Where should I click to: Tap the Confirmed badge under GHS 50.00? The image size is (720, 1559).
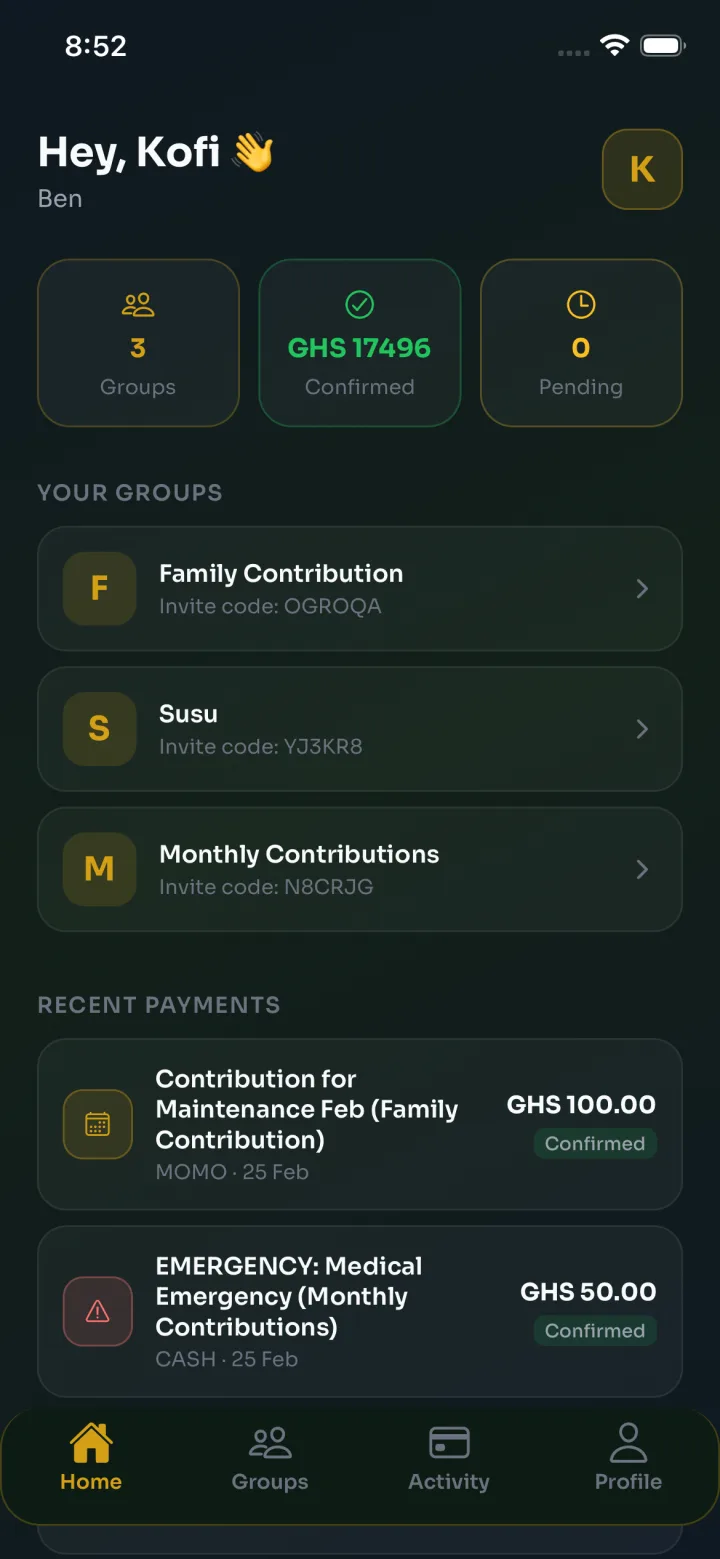click(595, 1331)
